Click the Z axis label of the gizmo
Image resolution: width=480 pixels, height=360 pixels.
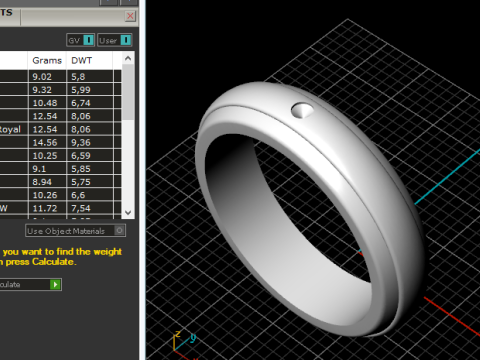click(x=178, y=334)
